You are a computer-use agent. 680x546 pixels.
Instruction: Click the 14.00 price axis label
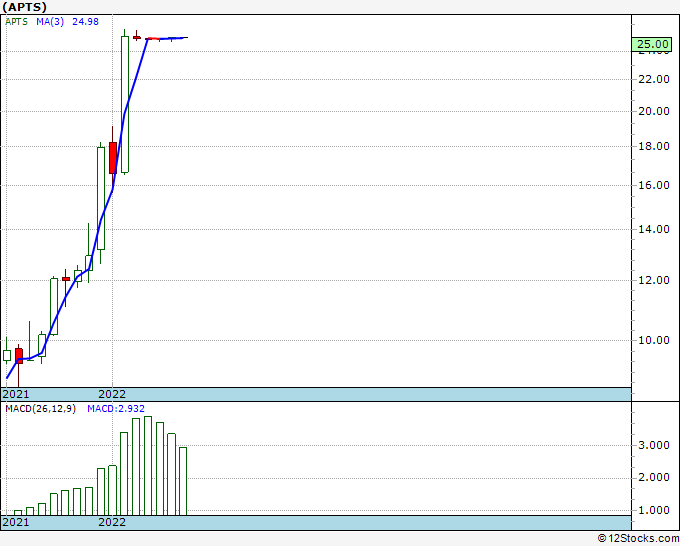654,229
